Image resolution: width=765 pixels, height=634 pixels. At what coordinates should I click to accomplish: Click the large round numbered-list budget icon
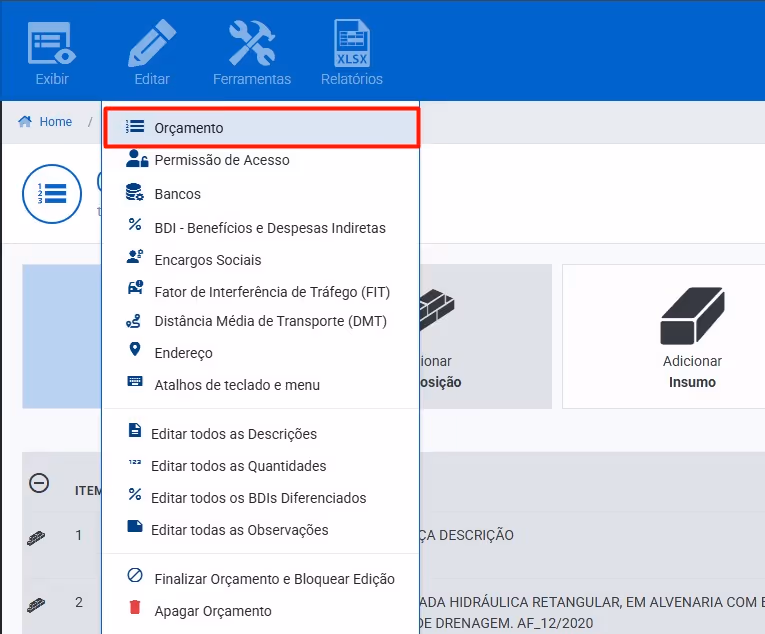coord(52,194)
